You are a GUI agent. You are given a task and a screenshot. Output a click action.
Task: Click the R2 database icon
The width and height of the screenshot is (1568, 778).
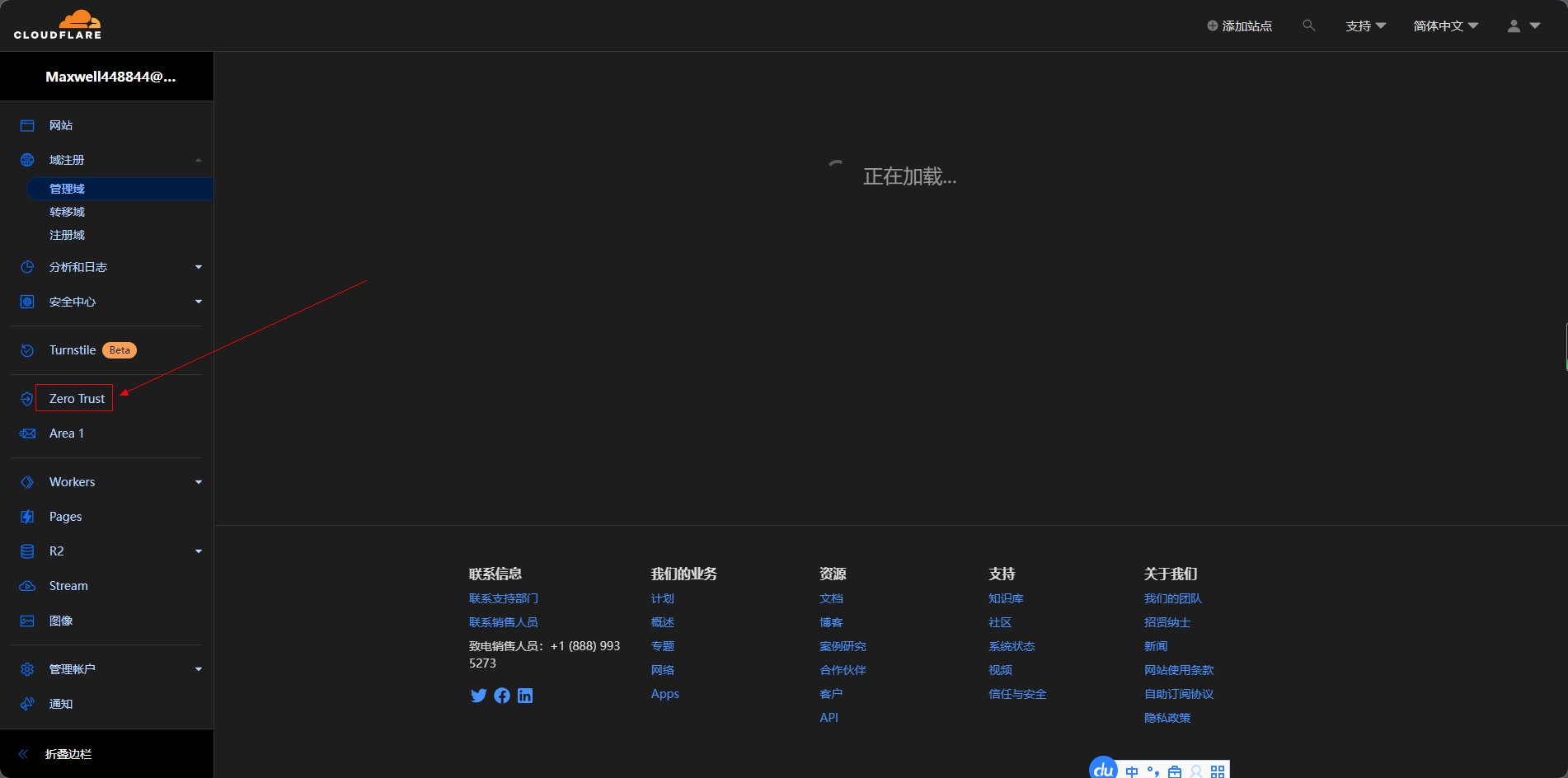click(27, 551)
